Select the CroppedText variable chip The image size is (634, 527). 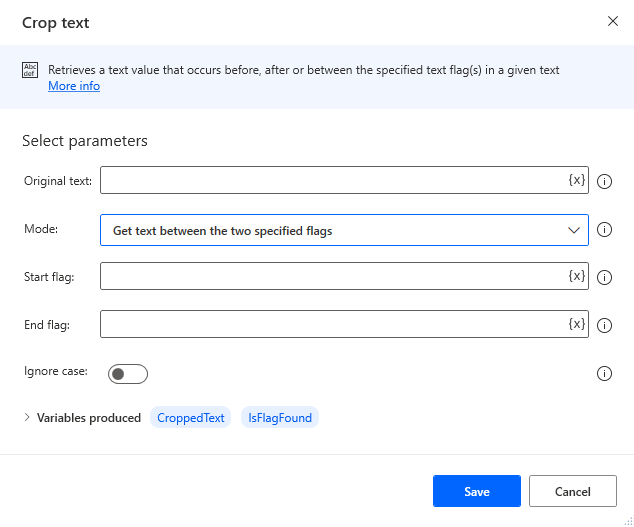coord(191,418)
